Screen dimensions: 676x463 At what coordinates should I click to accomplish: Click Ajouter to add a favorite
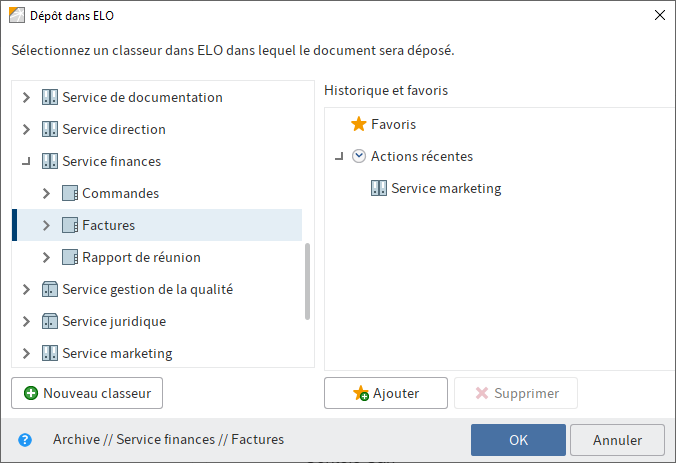pyautogui.click(x=386, y=393)
